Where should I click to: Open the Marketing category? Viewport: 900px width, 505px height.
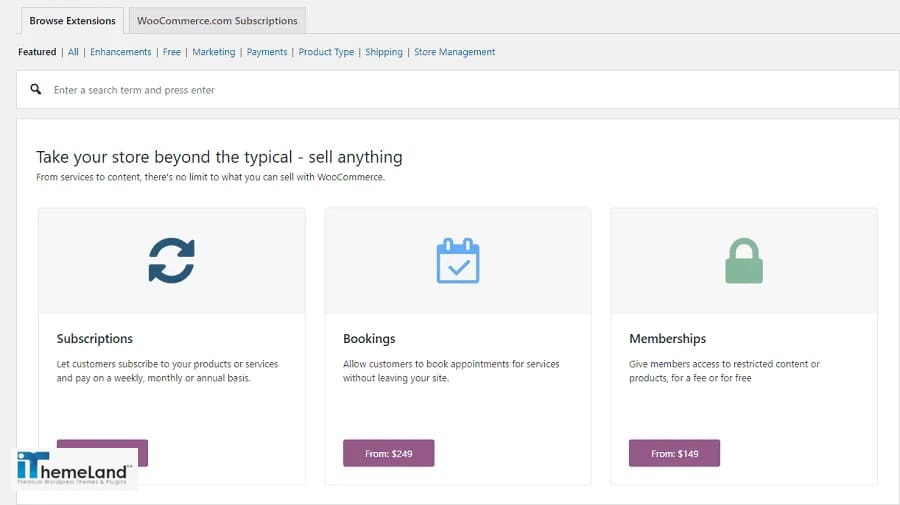tap(214, 52)
